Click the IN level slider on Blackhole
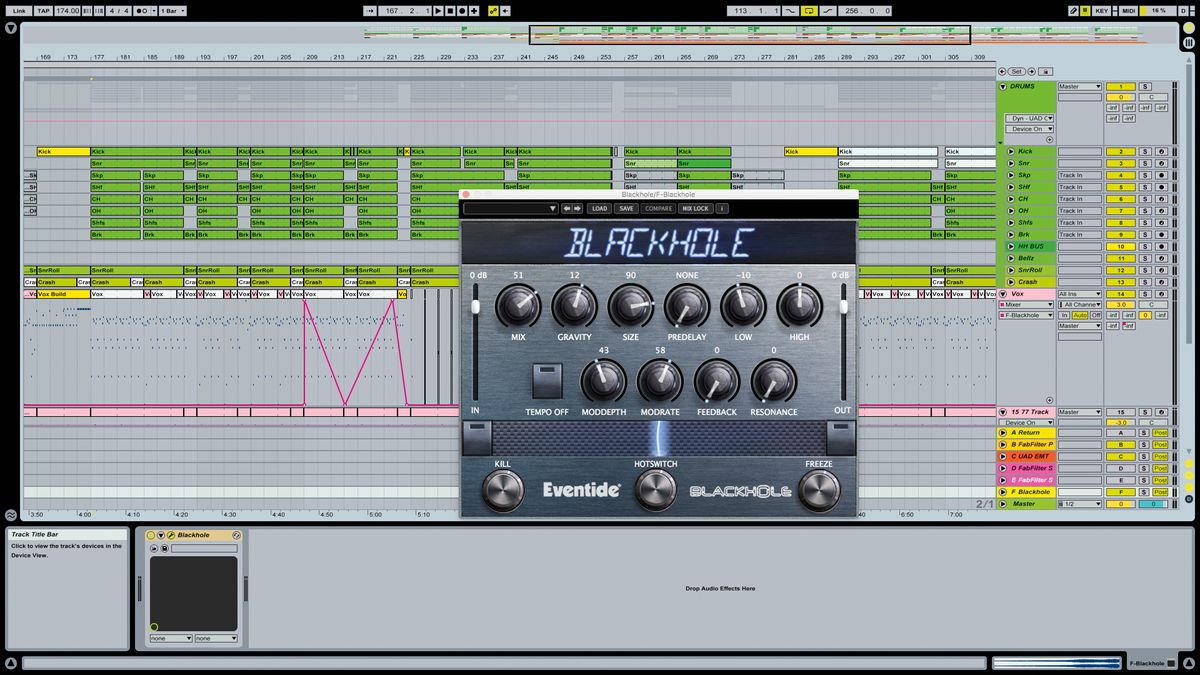The width and height of the screenshot is (1200, 675). pos(474,305)
